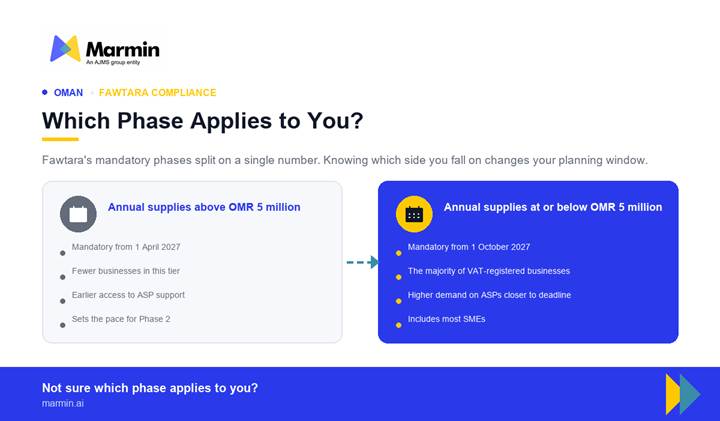Click 'Annual supplies at or below OMR 5 million'
This screenshot has height=421, width=720.
[553, 207]
